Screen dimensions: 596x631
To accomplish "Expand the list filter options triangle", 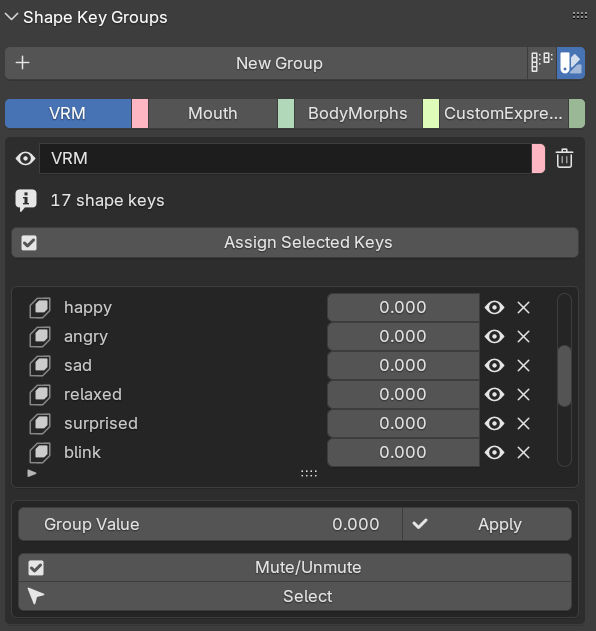I will pos(32,473).
